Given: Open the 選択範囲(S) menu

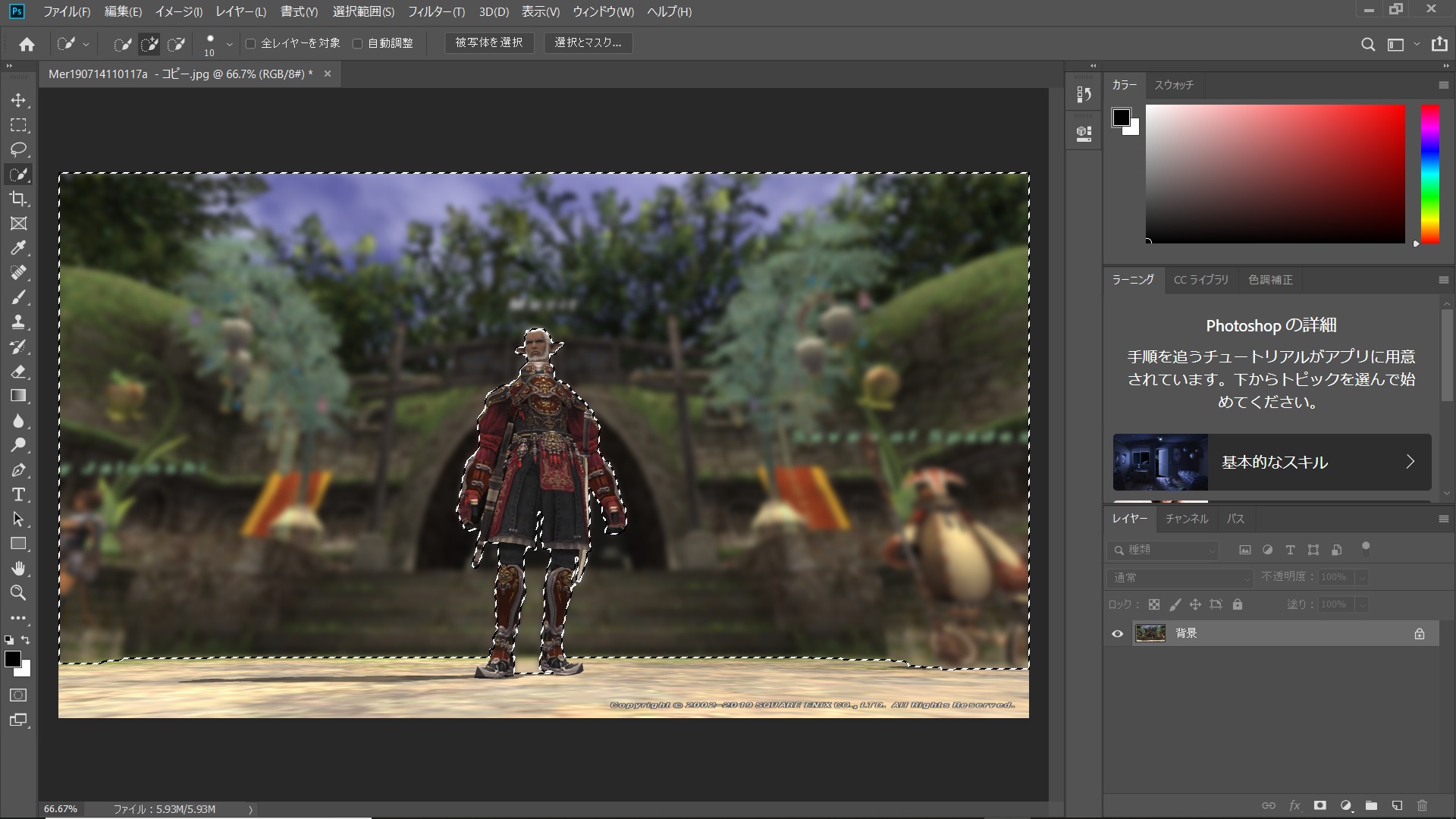Looking at the screenshot, I should point(363,11).
